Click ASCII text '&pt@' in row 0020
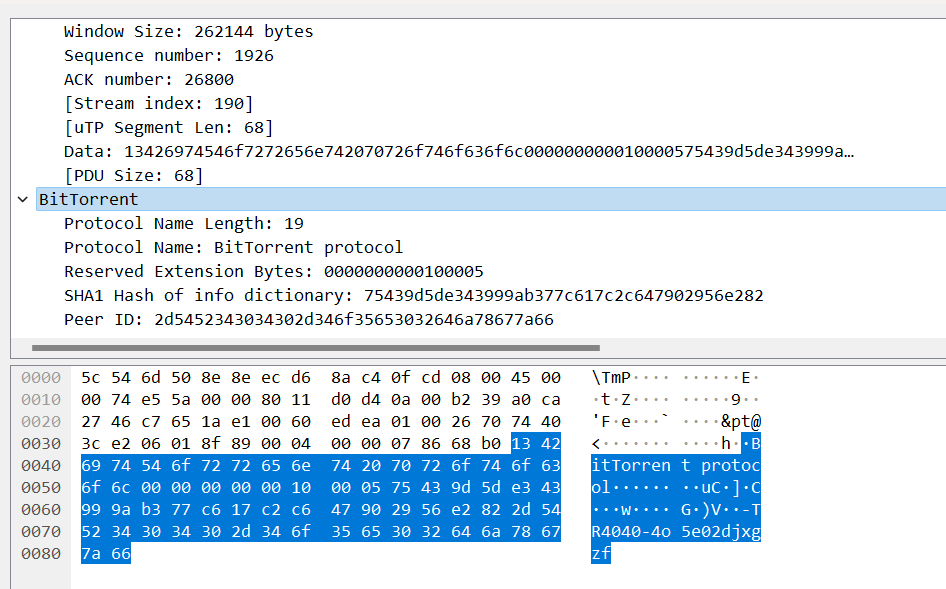 tap(741, 422)
